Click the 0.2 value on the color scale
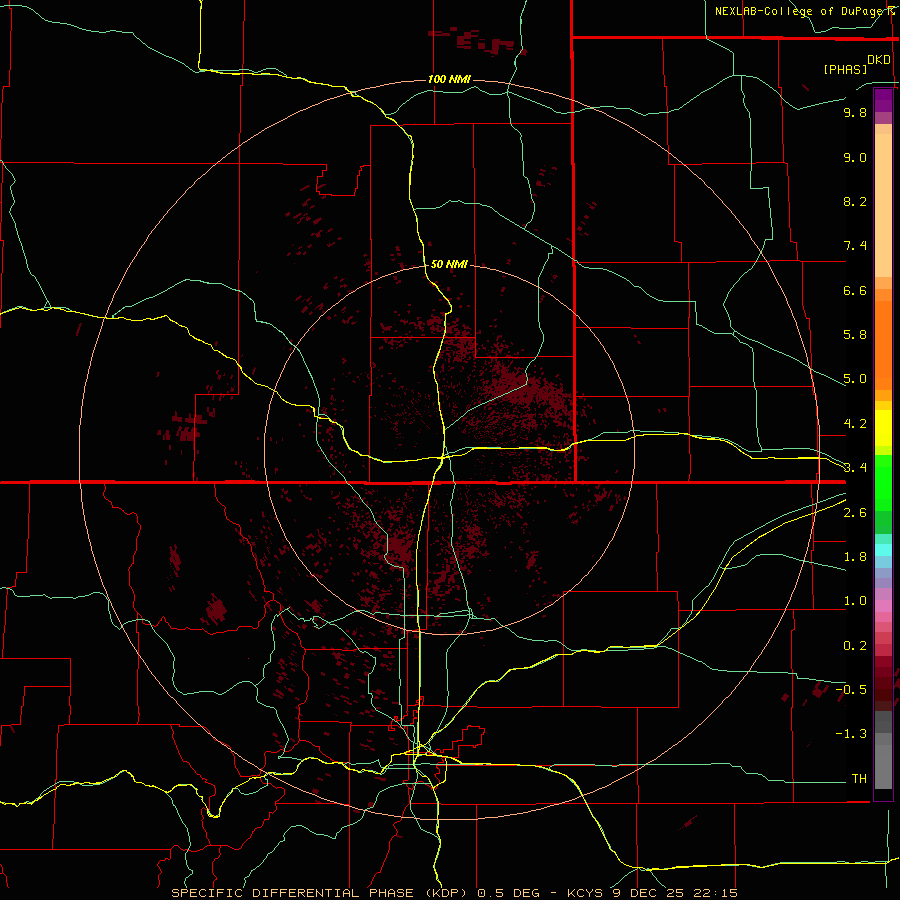Image resolution: width=900 pixels, height=900 pixels. pos(855,646)
